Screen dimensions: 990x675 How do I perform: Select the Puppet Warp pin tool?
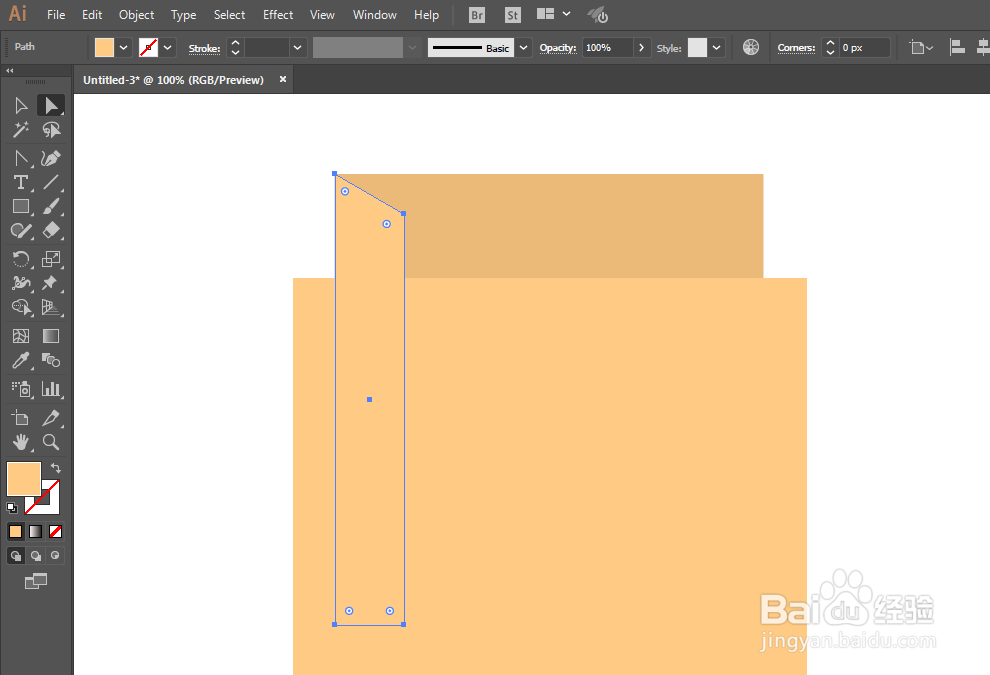(49, 283)
